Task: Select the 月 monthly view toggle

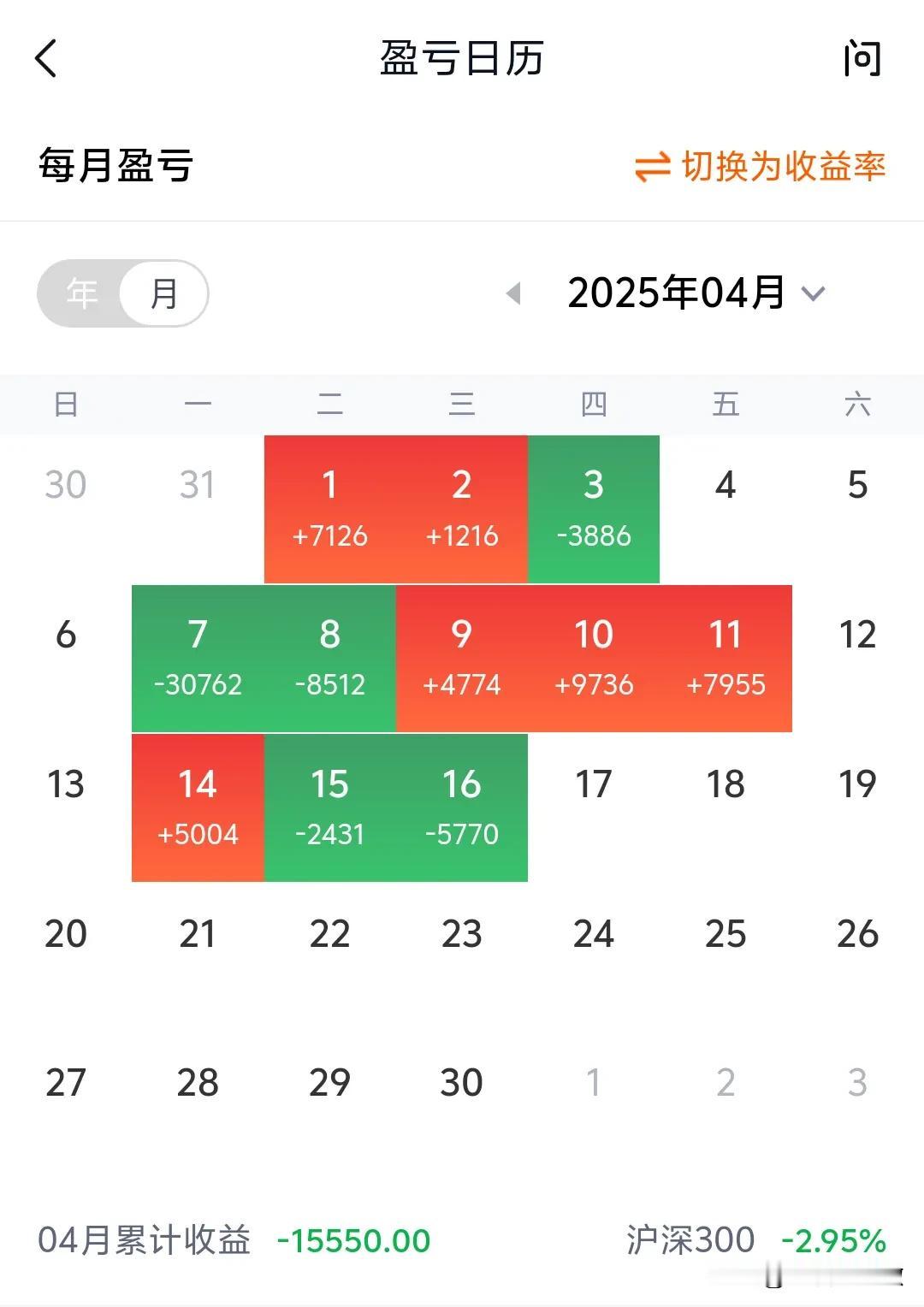Action: pyautogui.click(x=163, y=293)
